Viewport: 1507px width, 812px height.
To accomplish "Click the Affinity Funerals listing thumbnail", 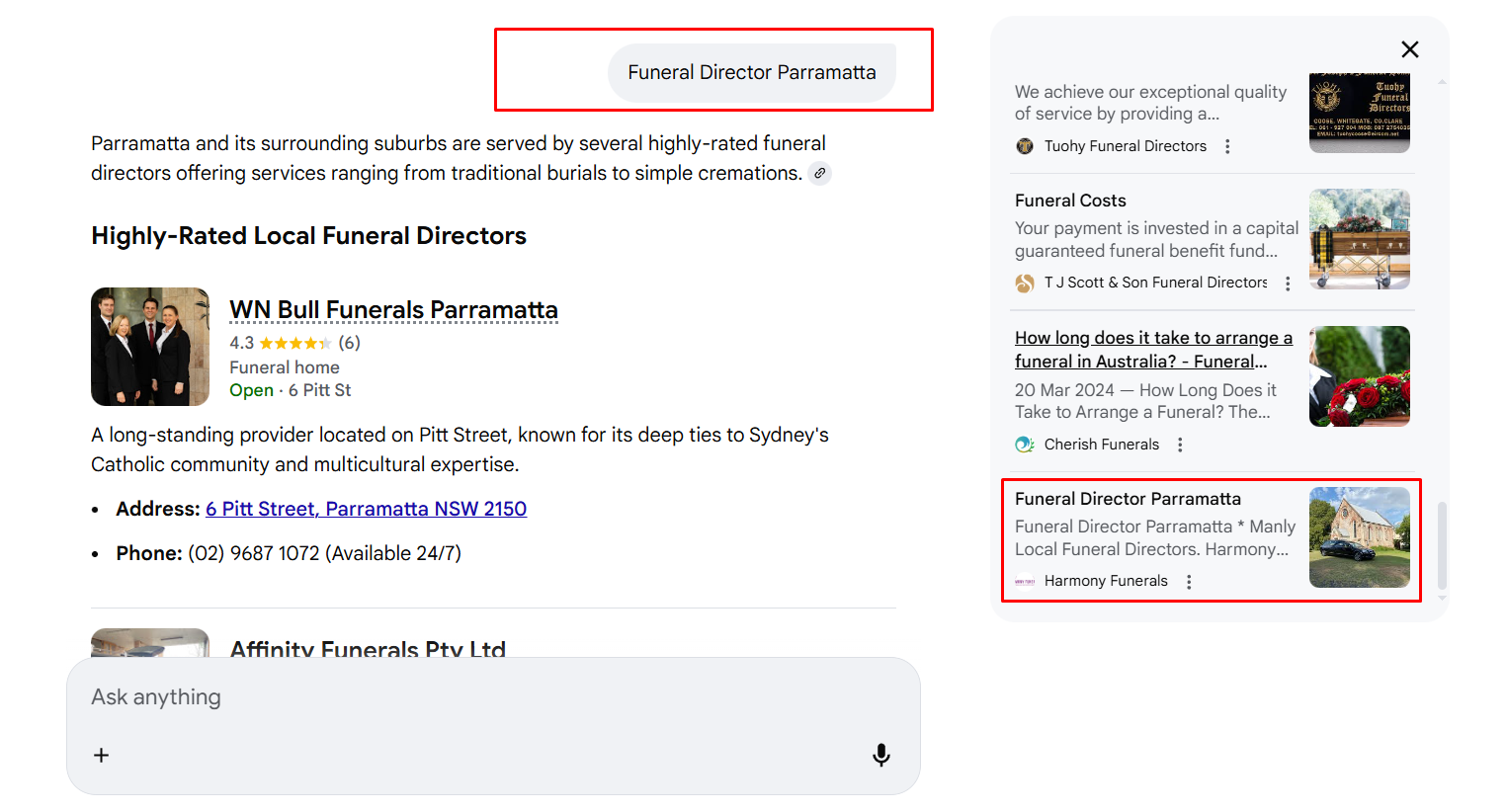I will point(150,643).
